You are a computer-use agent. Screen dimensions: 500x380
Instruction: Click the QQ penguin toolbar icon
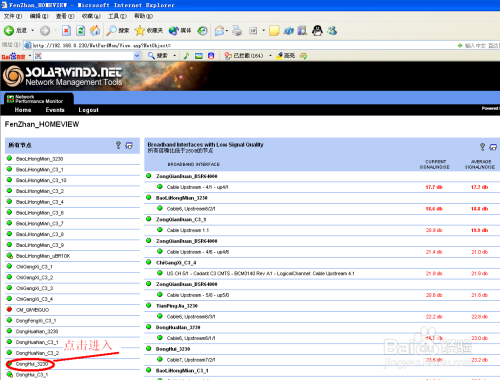point(317,30)
